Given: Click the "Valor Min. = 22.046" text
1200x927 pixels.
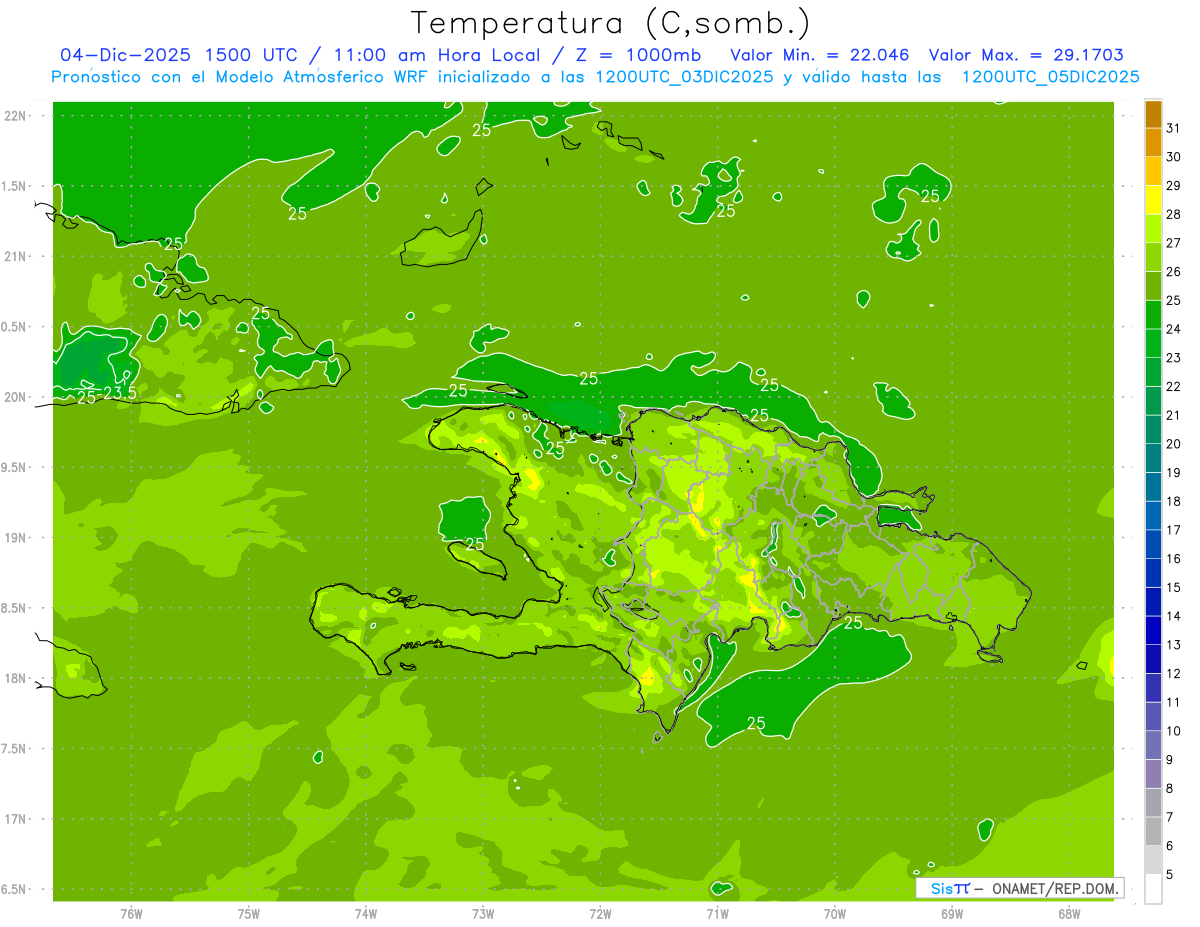Looking at the screenshot, I should (820, 55).
